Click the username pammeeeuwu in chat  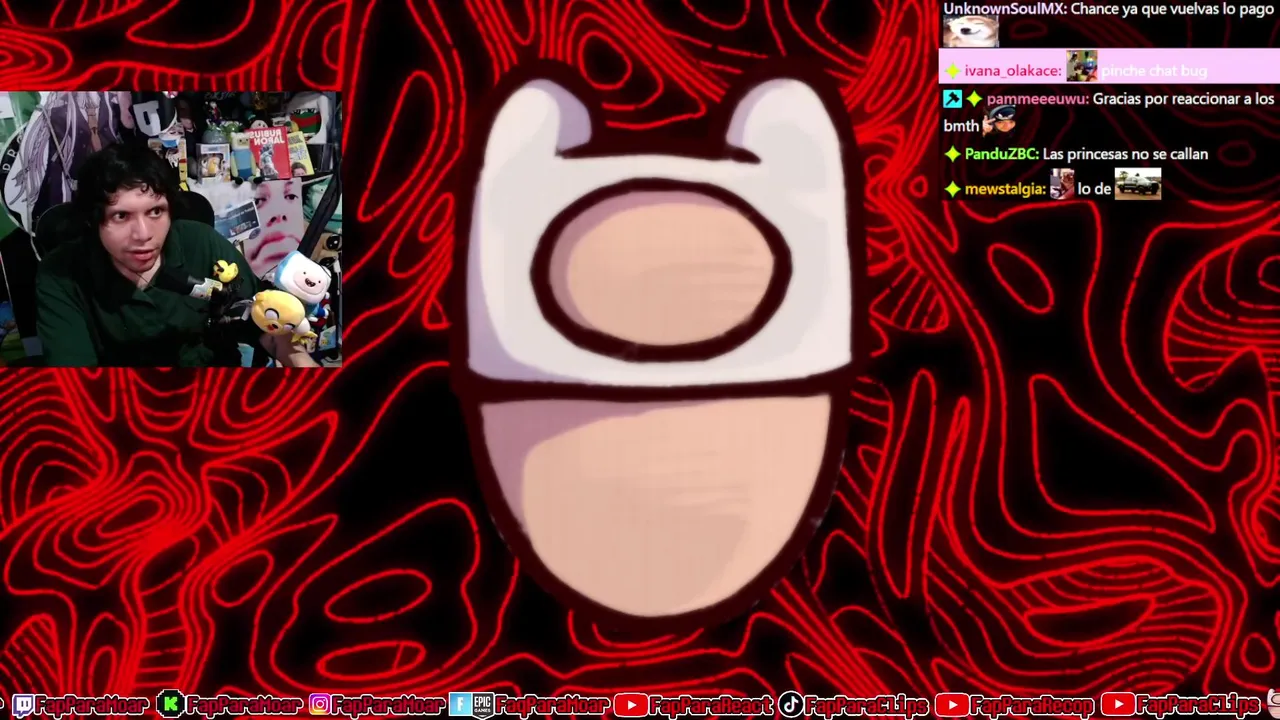click(x=1036, y=99)
